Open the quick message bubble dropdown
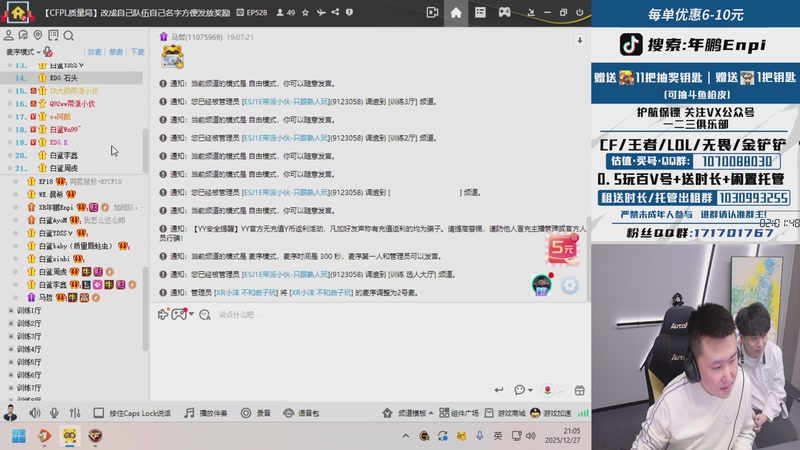The image size is (800, 450). click(x=523, y=390)
